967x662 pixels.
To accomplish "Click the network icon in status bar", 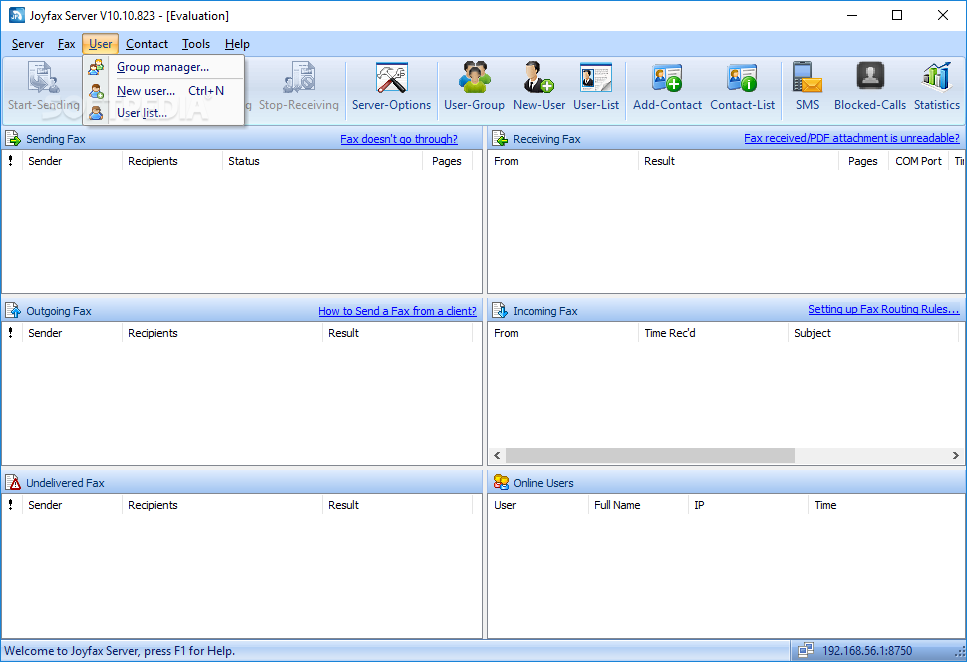I will (805, 650).
